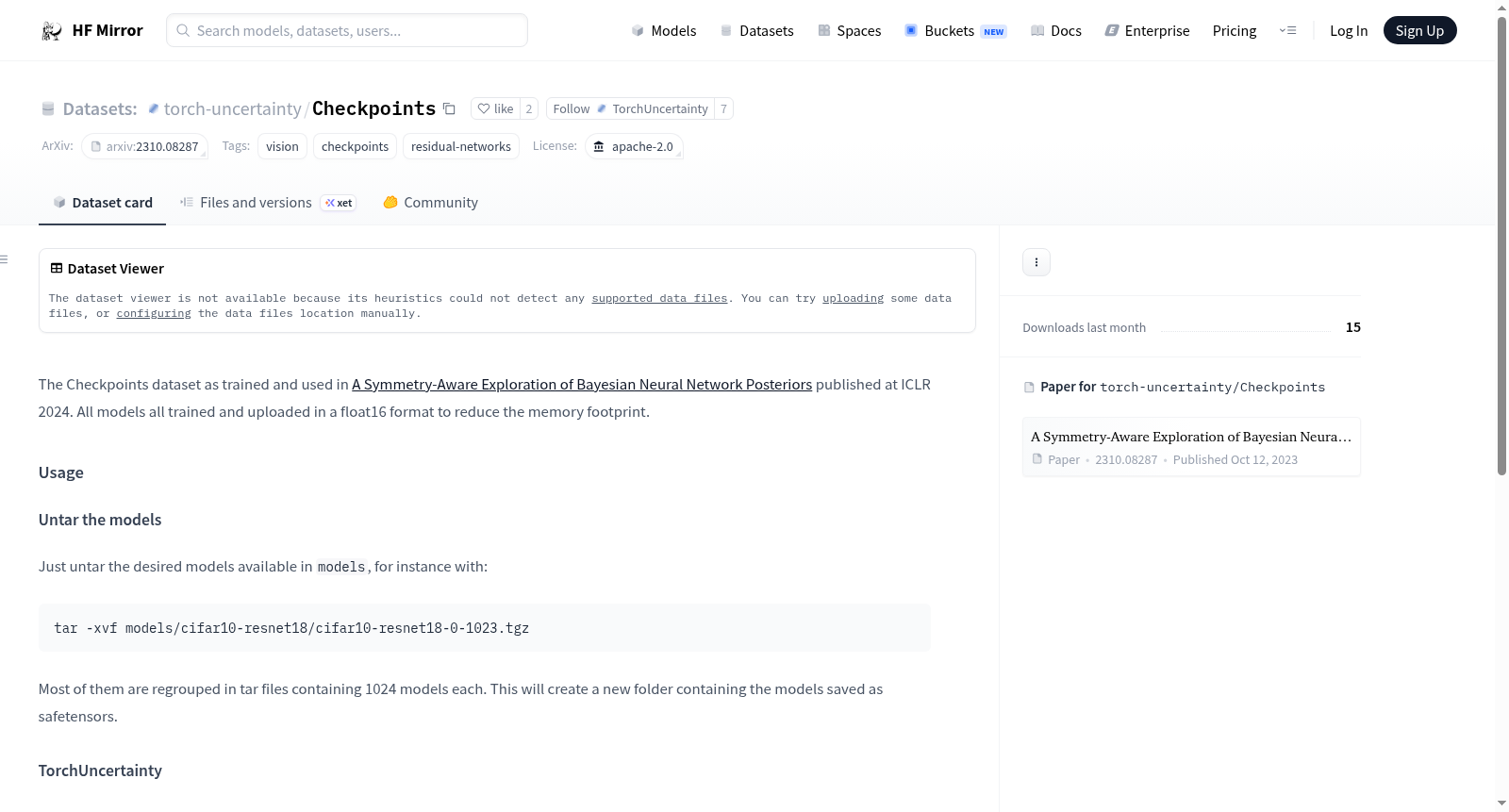1509x812 pixels.
Task: Click the 'Usage' heading
Action: coord(61,472)
